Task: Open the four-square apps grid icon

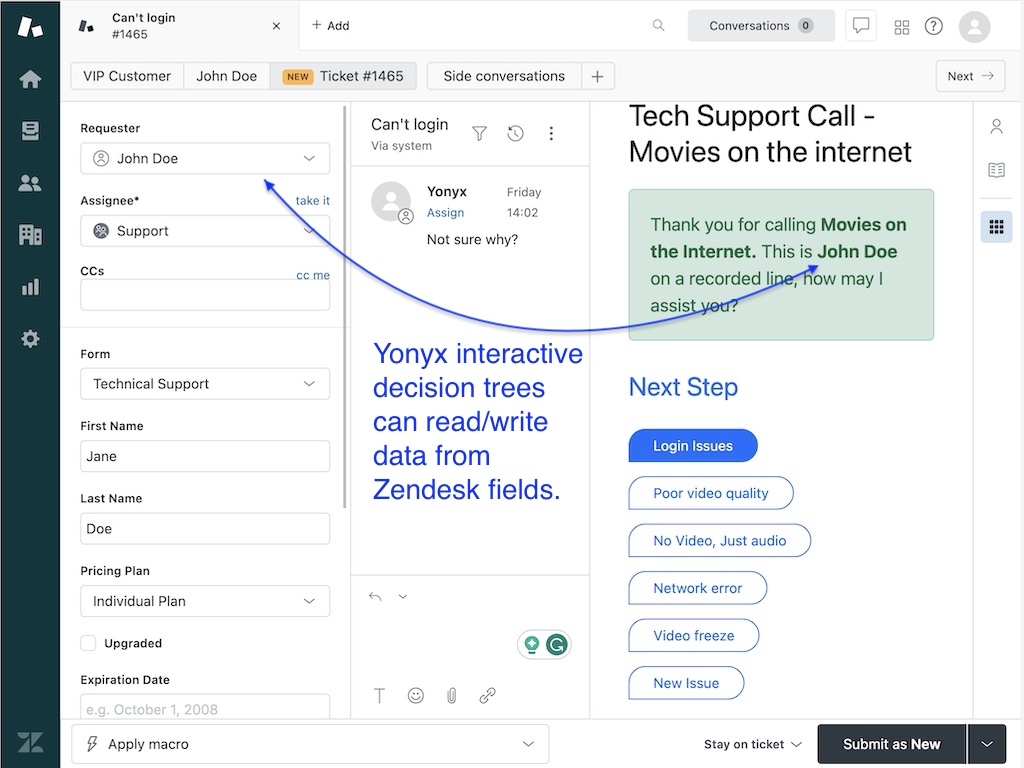Action: pos(901,26)
